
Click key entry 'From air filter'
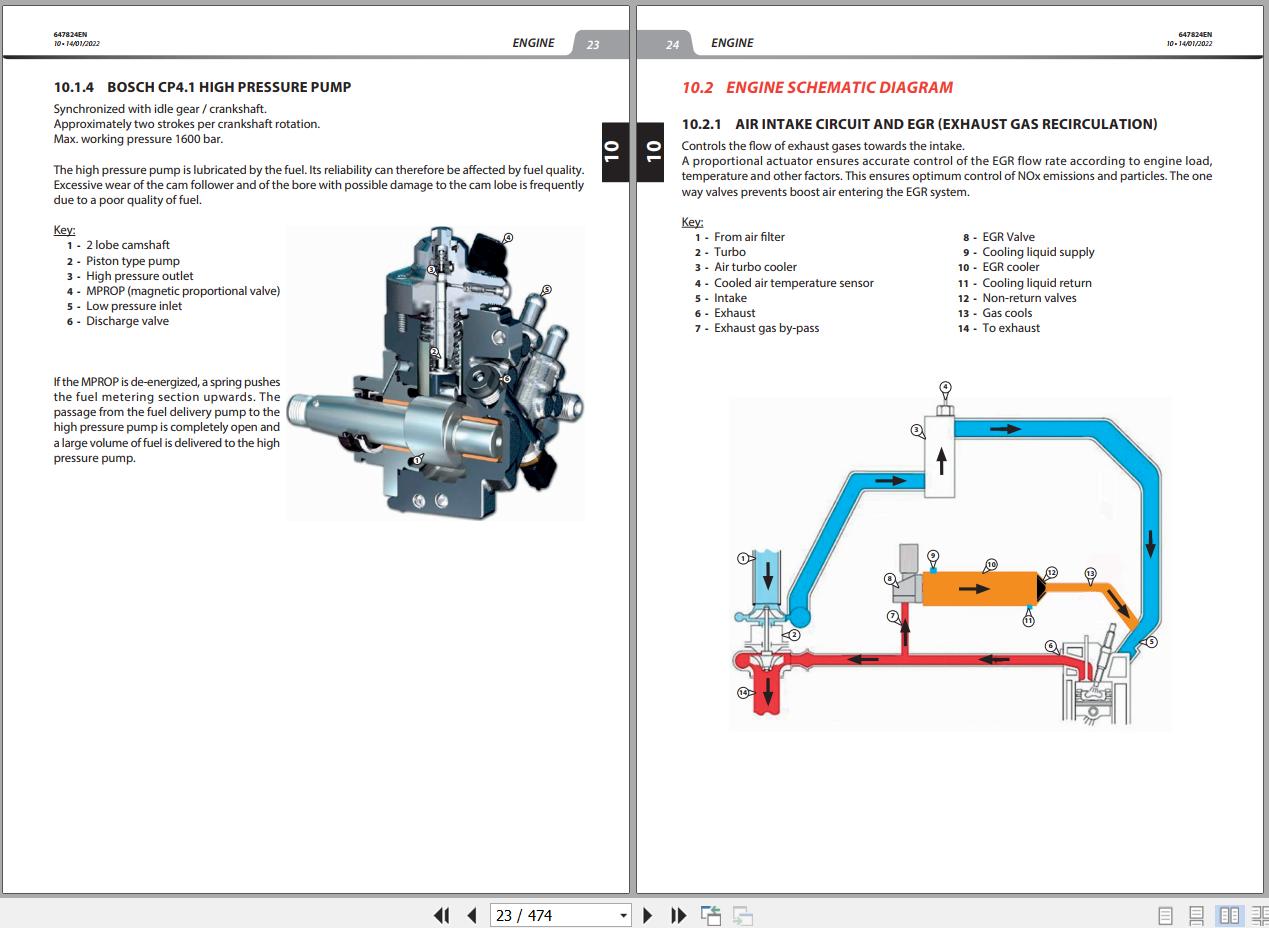coord(749,237)
